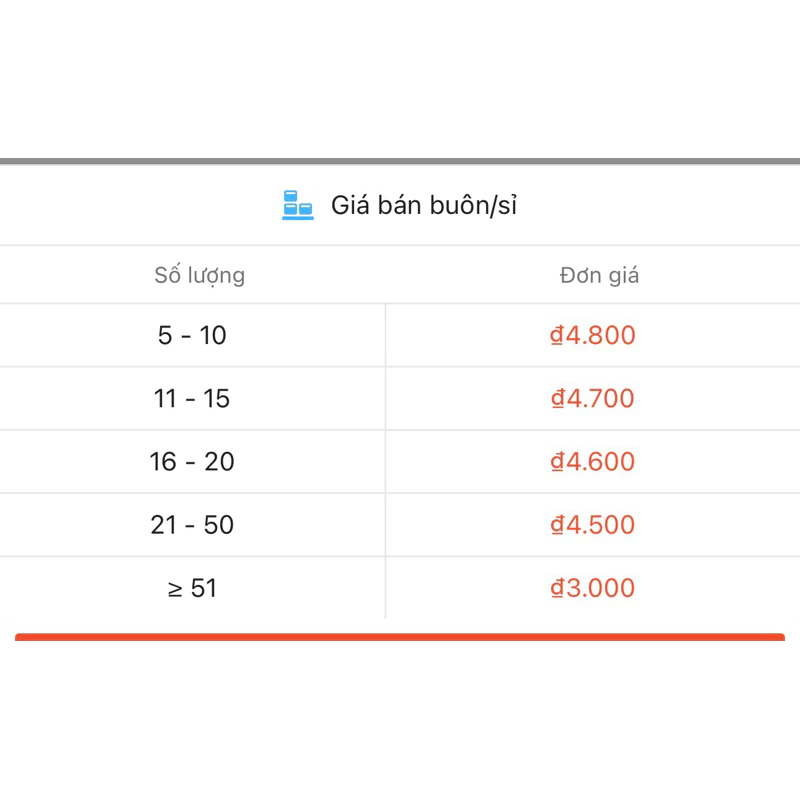The width and height of the screenshot is (800, 800).
Task: Click the blank area above the gray divider
Action: coord(400,80)
